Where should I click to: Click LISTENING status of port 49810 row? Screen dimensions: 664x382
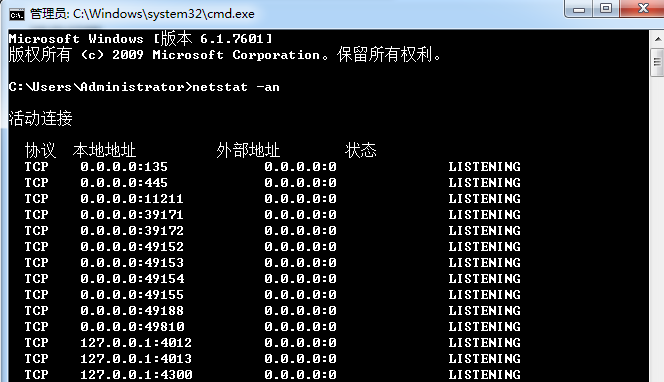484,327
